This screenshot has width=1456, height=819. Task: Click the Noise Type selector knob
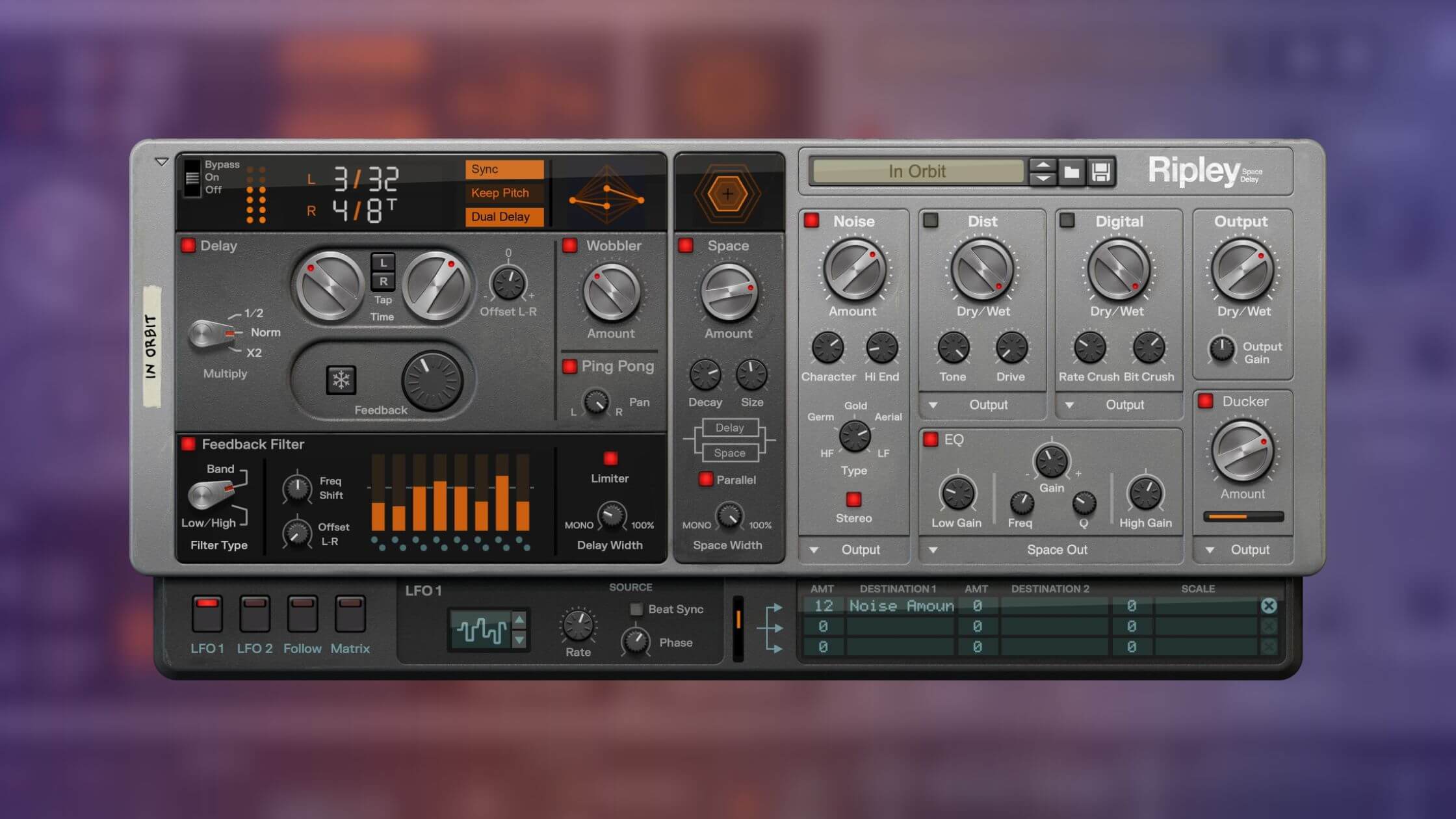[x=855, y=436]
